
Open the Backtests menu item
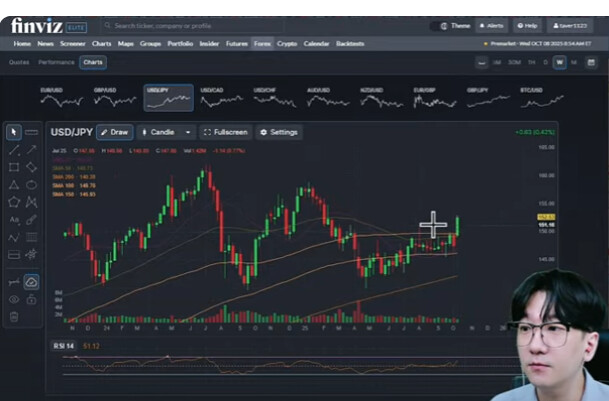pos(350,44)
